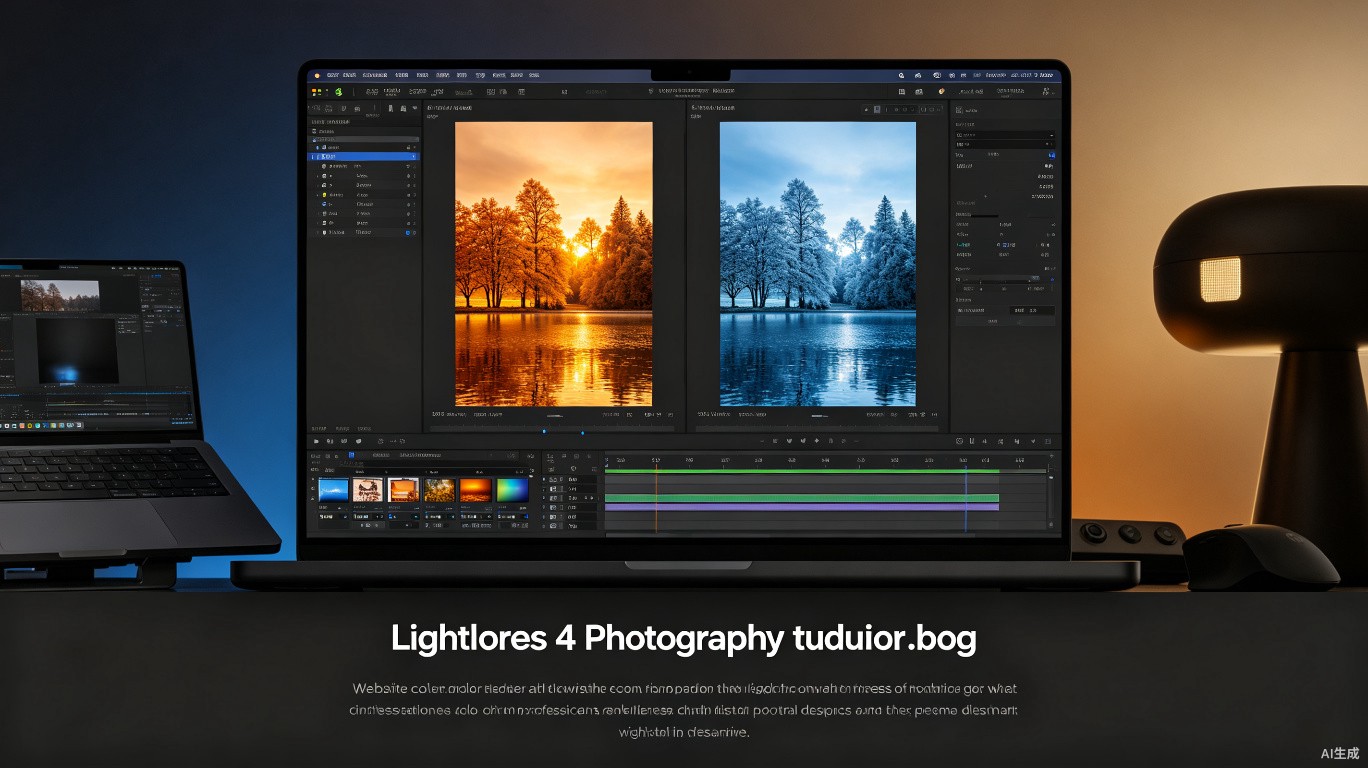Click the orange sunset preview in left viewer
Image resolution: width=1368 pixels, height=768 pixels.
point(553,264)
